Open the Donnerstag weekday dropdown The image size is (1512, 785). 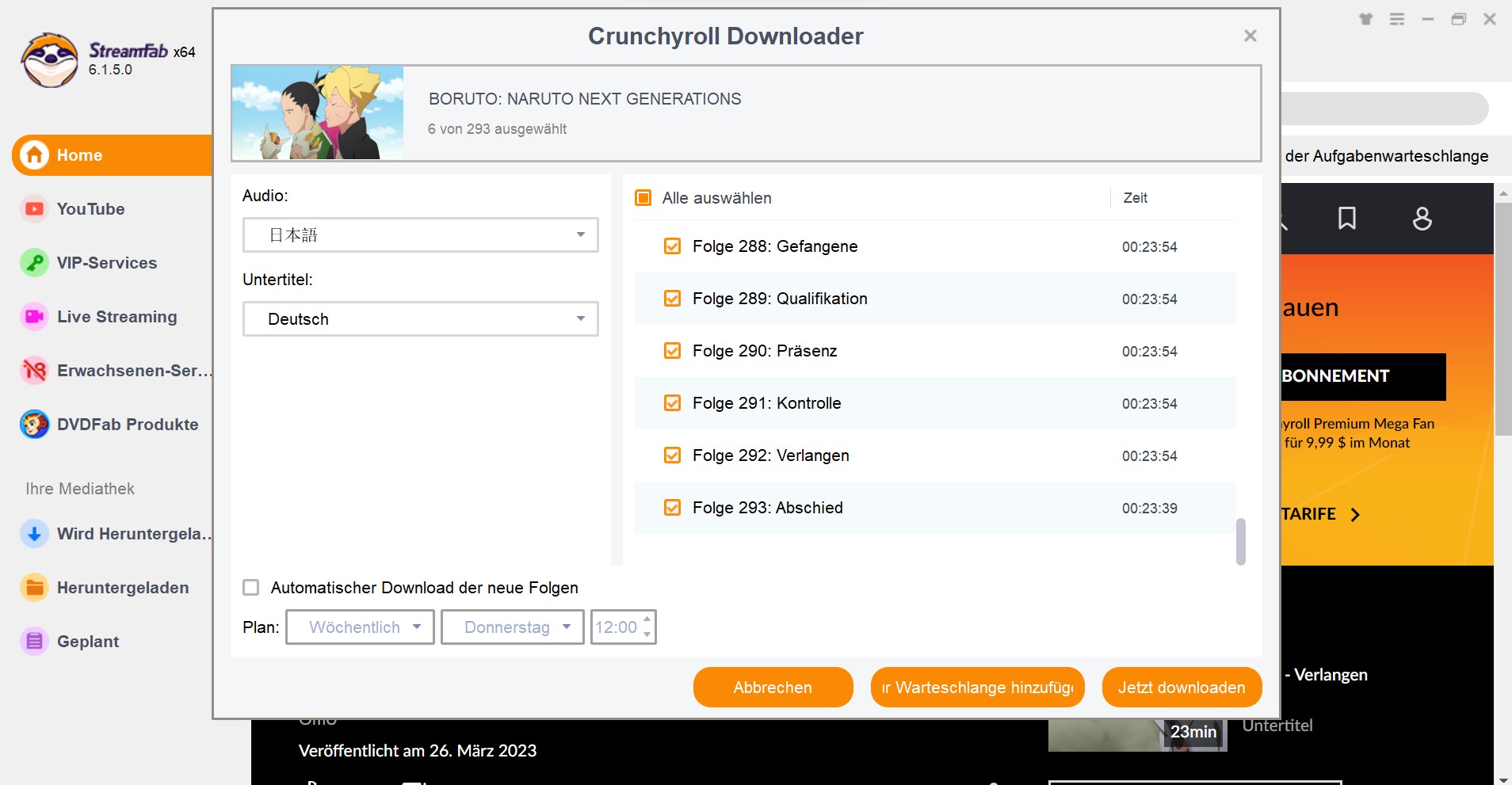point(513,627)
